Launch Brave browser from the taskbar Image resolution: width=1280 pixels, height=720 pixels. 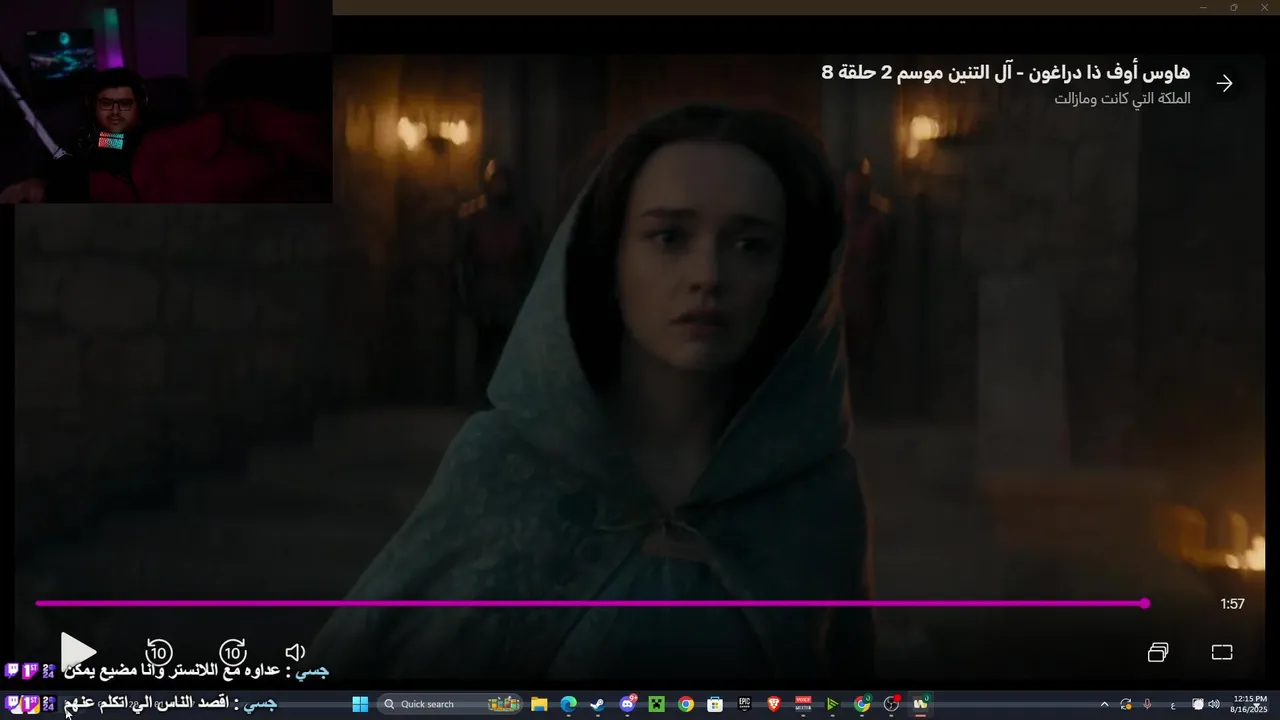click(774, 704)
